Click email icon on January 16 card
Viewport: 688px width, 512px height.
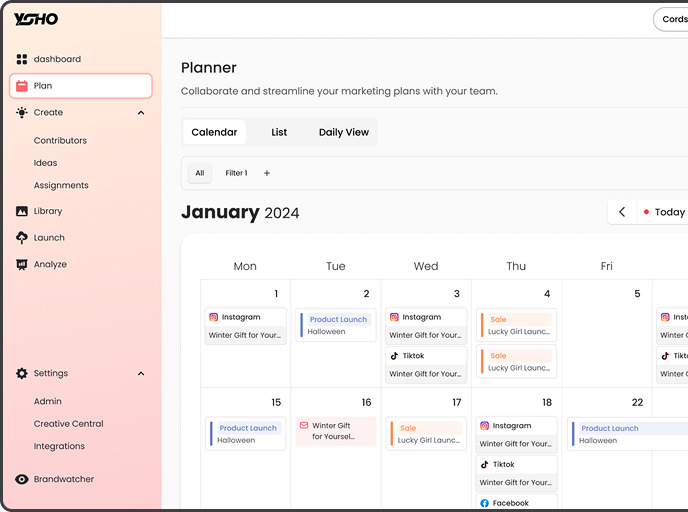point(304,425)
